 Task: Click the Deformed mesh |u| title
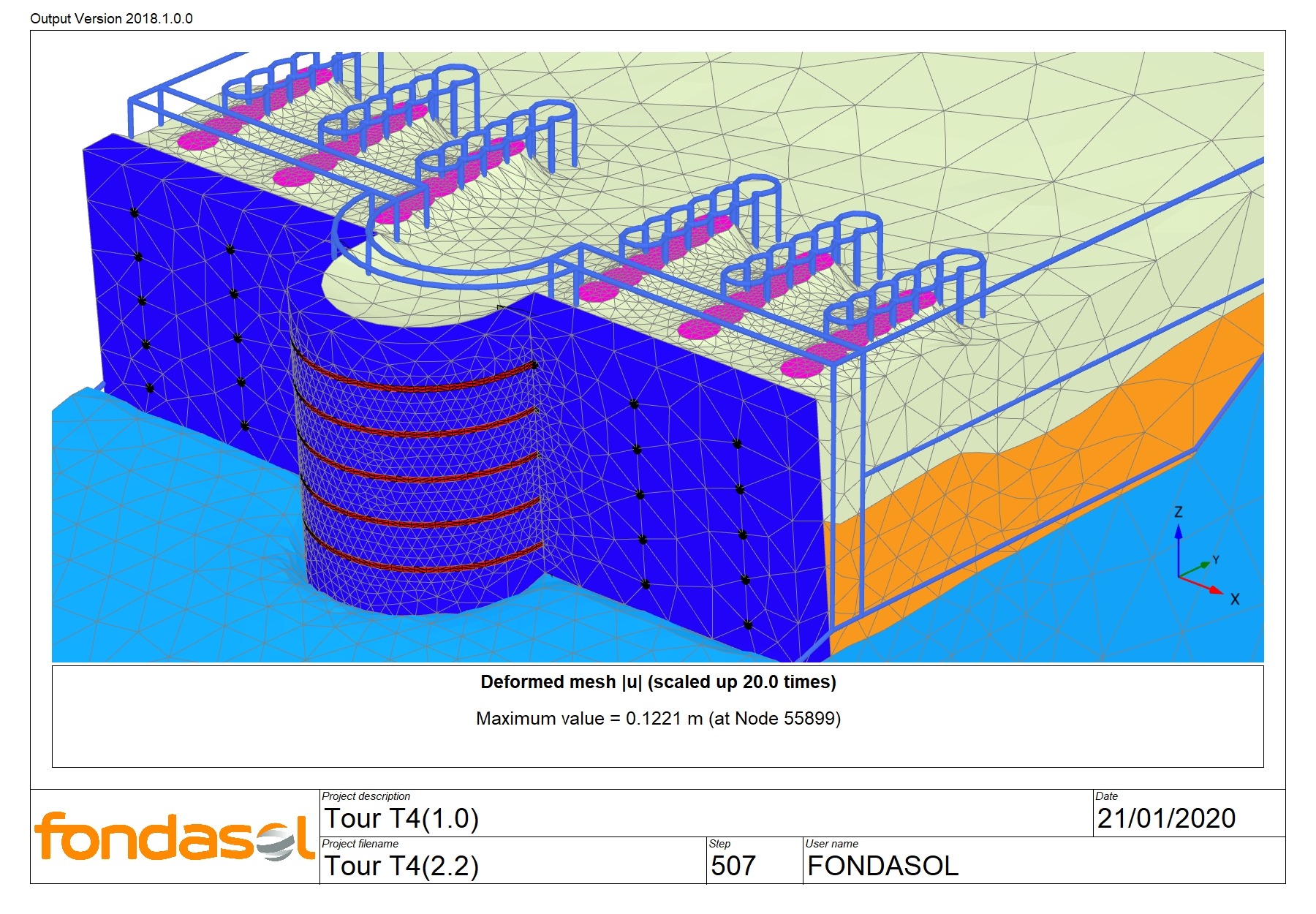coord(658,682)
